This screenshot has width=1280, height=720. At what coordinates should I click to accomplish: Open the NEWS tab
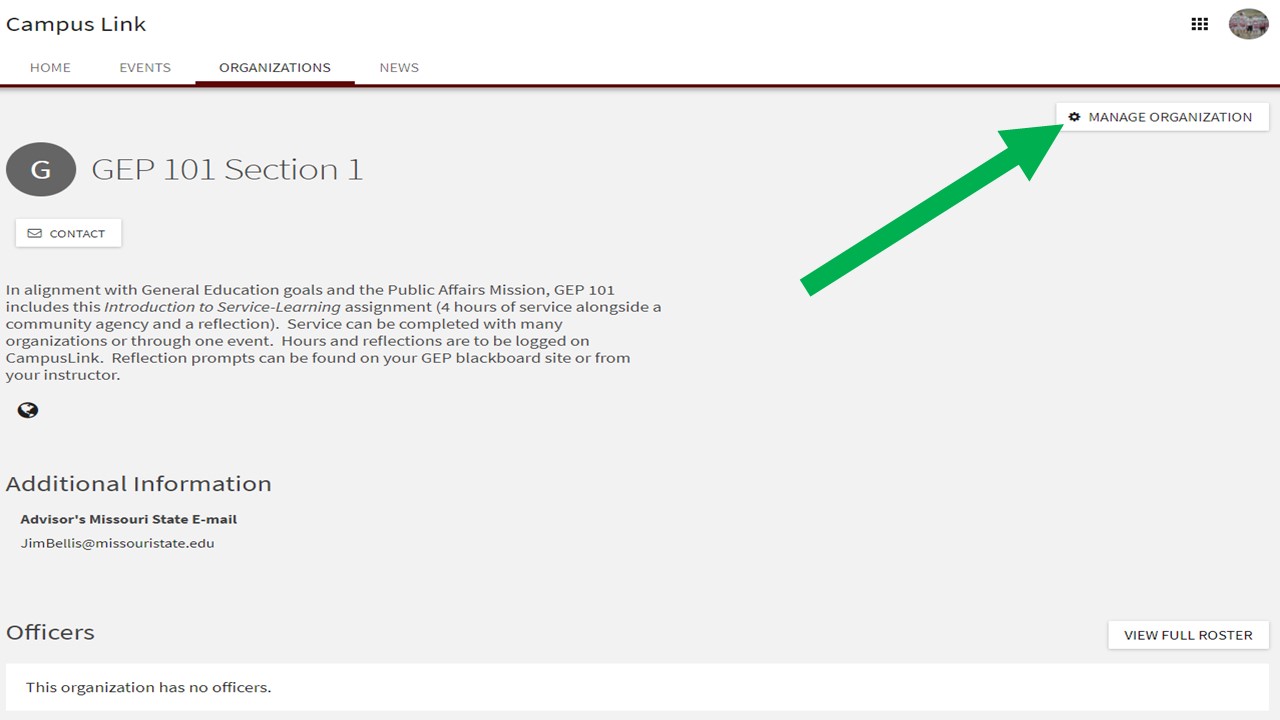tap(399, 67)
